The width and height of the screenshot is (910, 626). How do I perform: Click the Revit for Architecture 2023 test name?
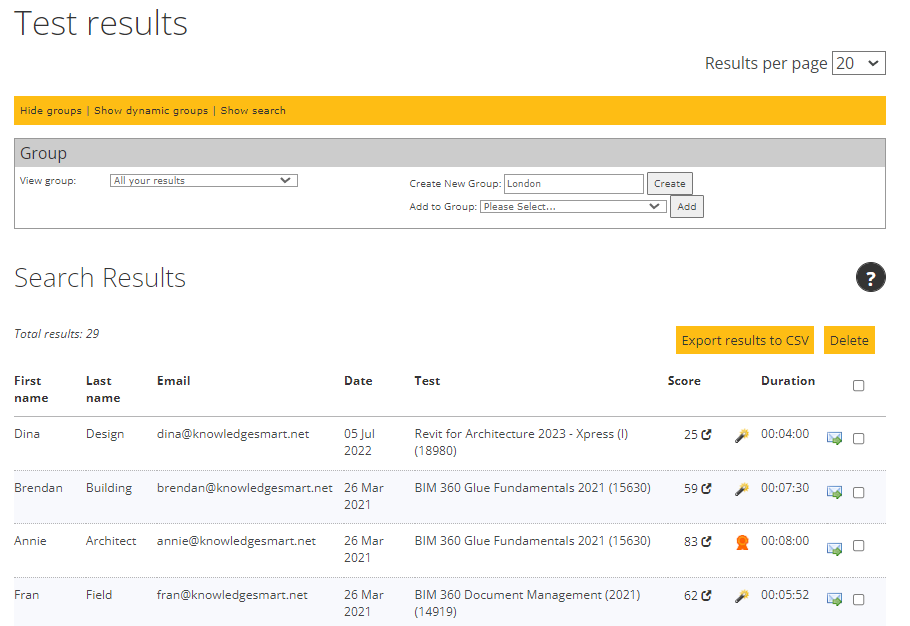[x=521, y=442]
